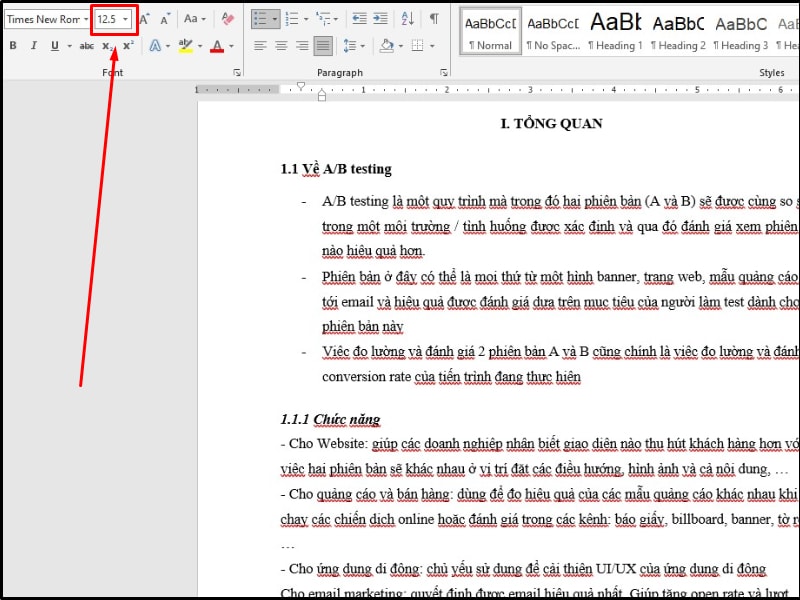
Task: Open font color dropdown arrow
Action: click(x=232, y=46)
